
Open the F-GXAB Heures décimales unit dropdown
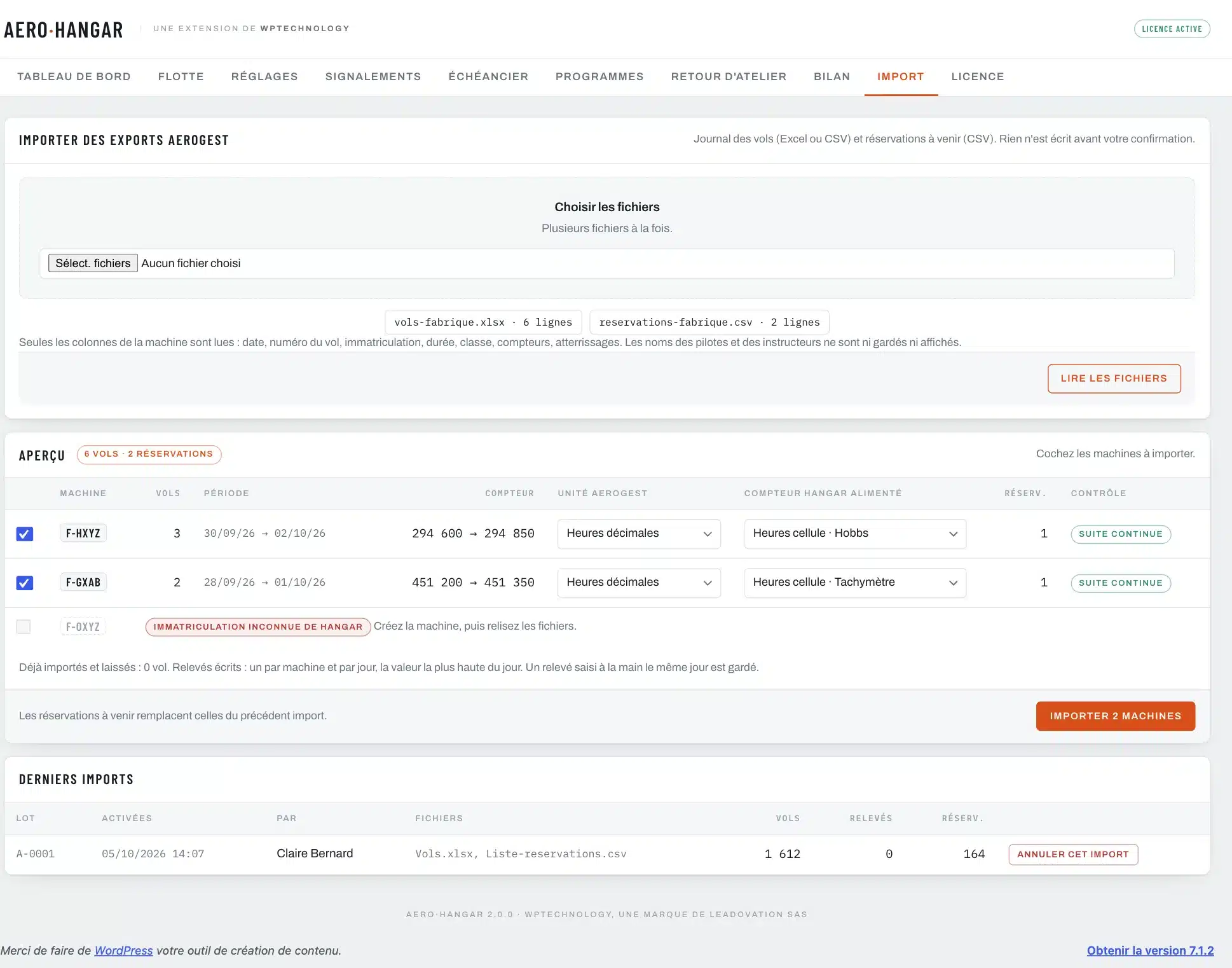(x=639, y=583)
